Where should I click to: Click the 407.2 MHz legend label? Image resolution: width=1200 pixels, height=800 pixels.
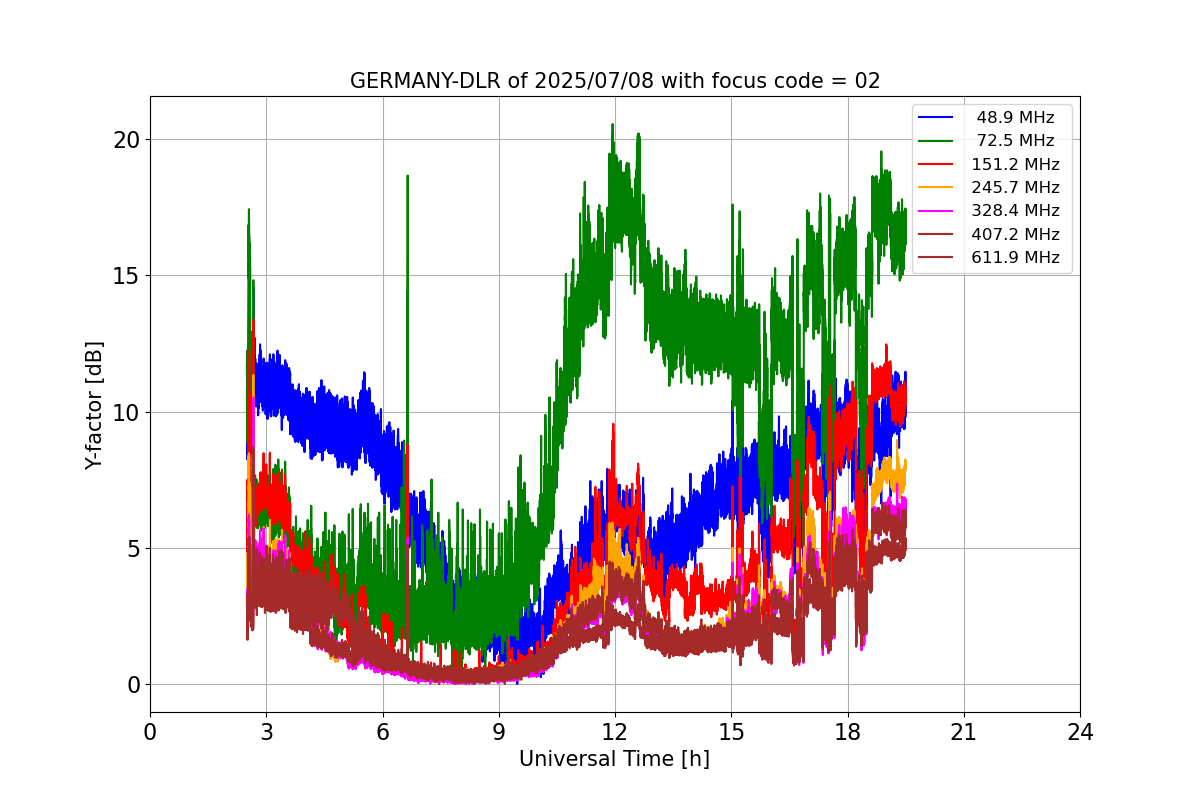click(x=1015, y=234)
